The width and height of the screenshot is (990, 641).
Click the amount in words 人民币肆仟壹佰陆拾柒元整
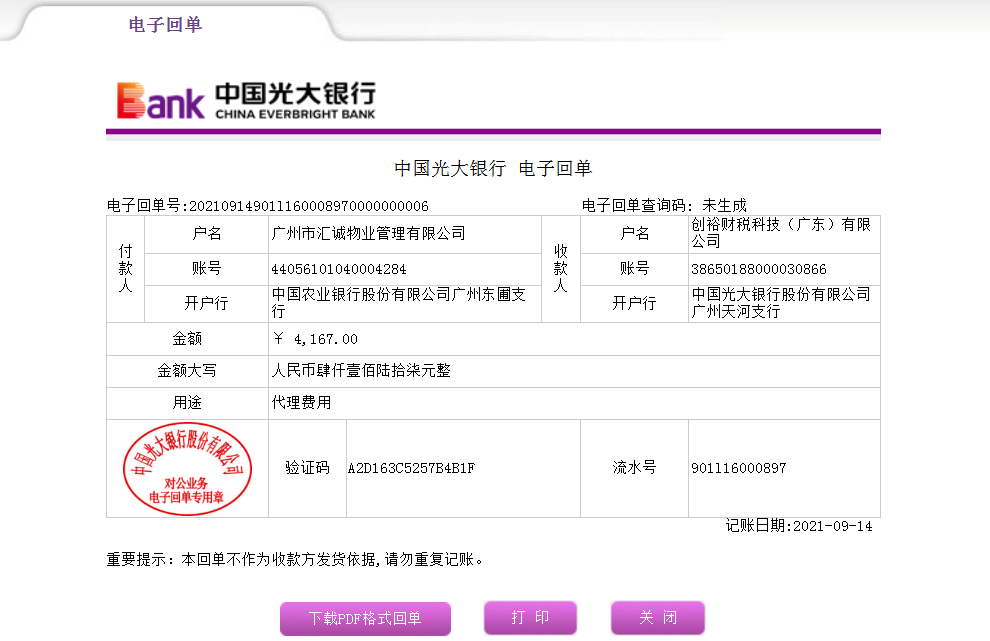(361, 371)
